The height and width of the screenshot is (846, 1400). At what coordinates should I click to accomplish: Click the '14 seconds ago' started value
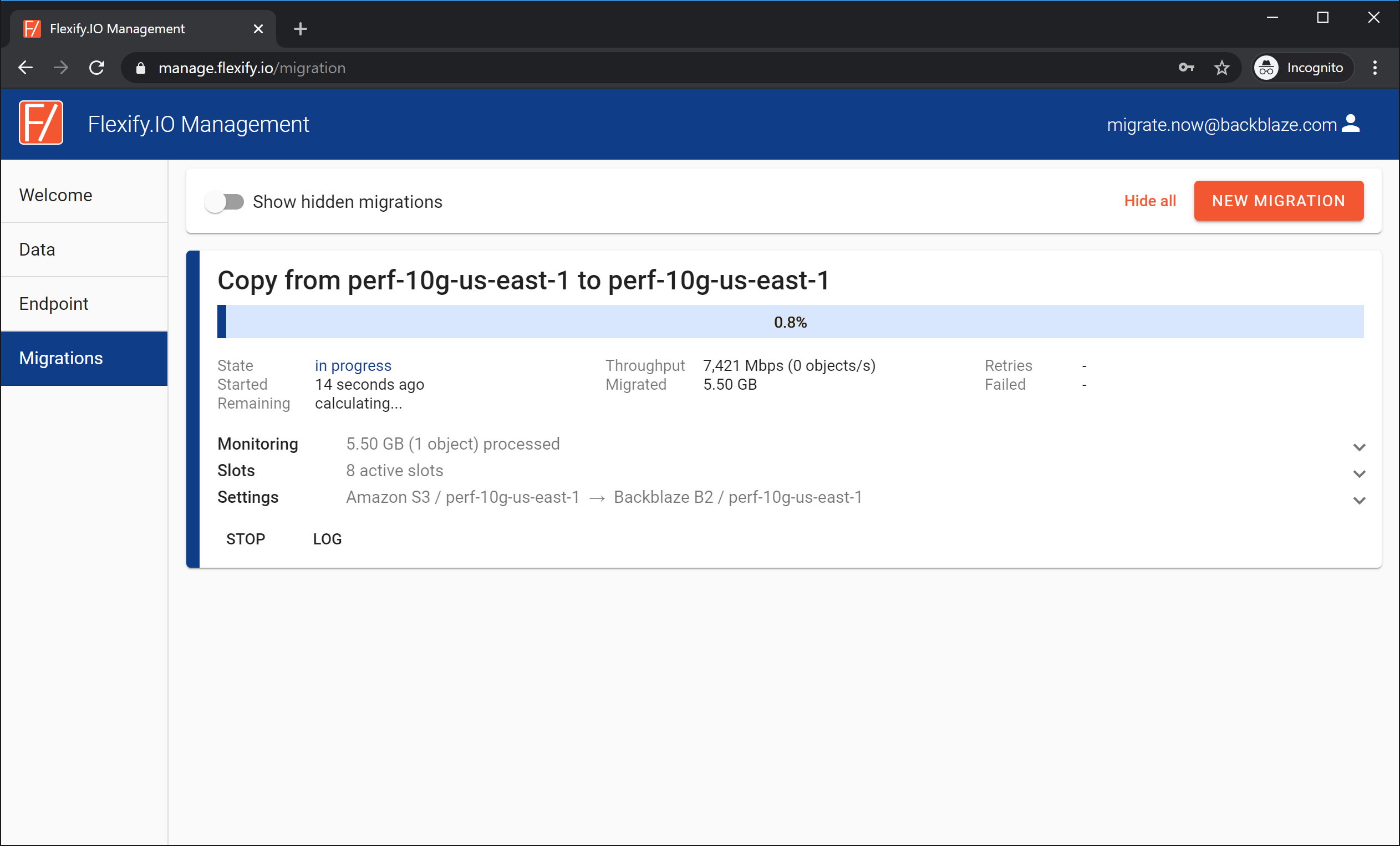(369, 385)
